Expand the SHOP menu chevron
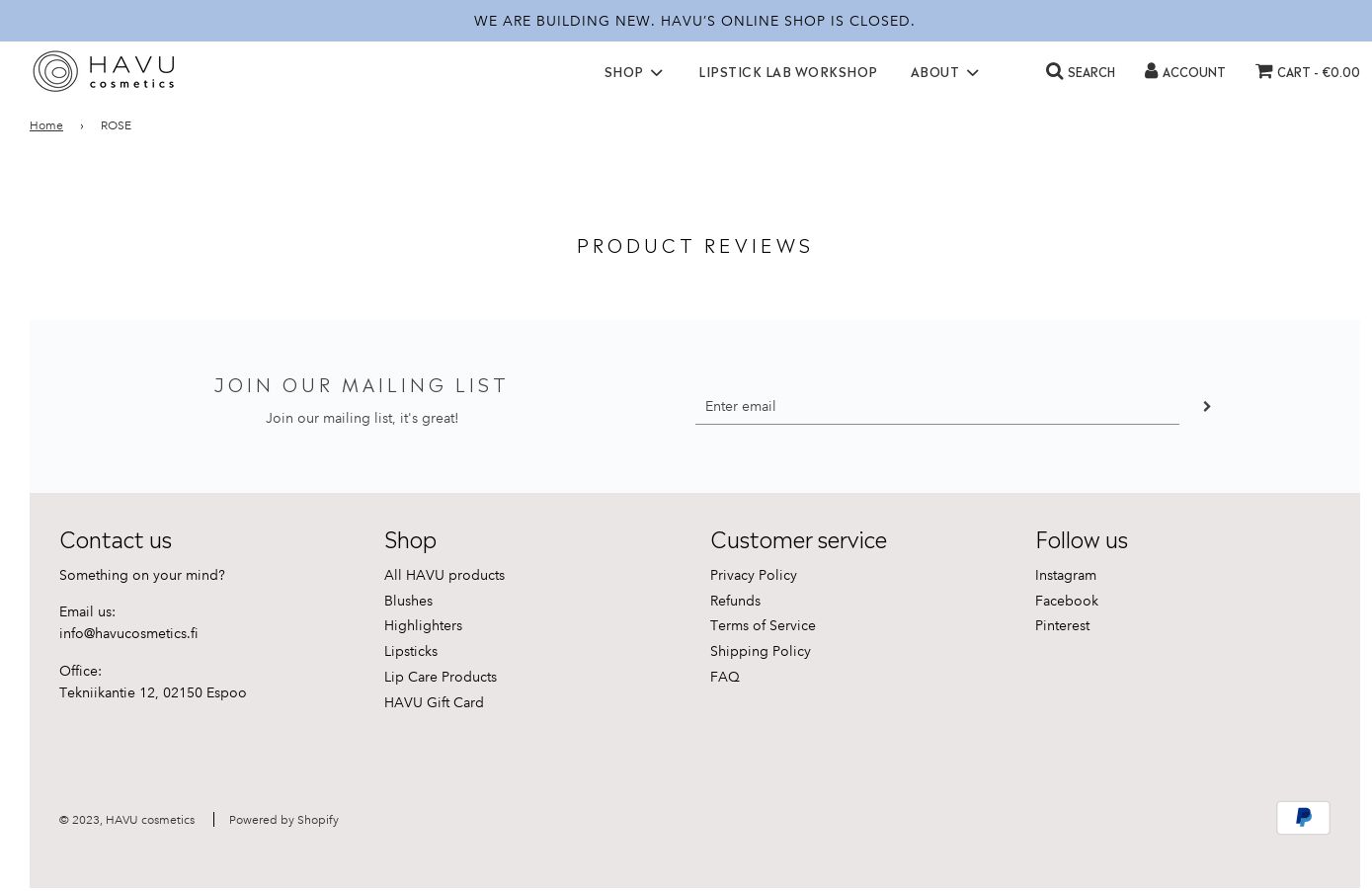1372x891 pixels. [x=657, y=72]
